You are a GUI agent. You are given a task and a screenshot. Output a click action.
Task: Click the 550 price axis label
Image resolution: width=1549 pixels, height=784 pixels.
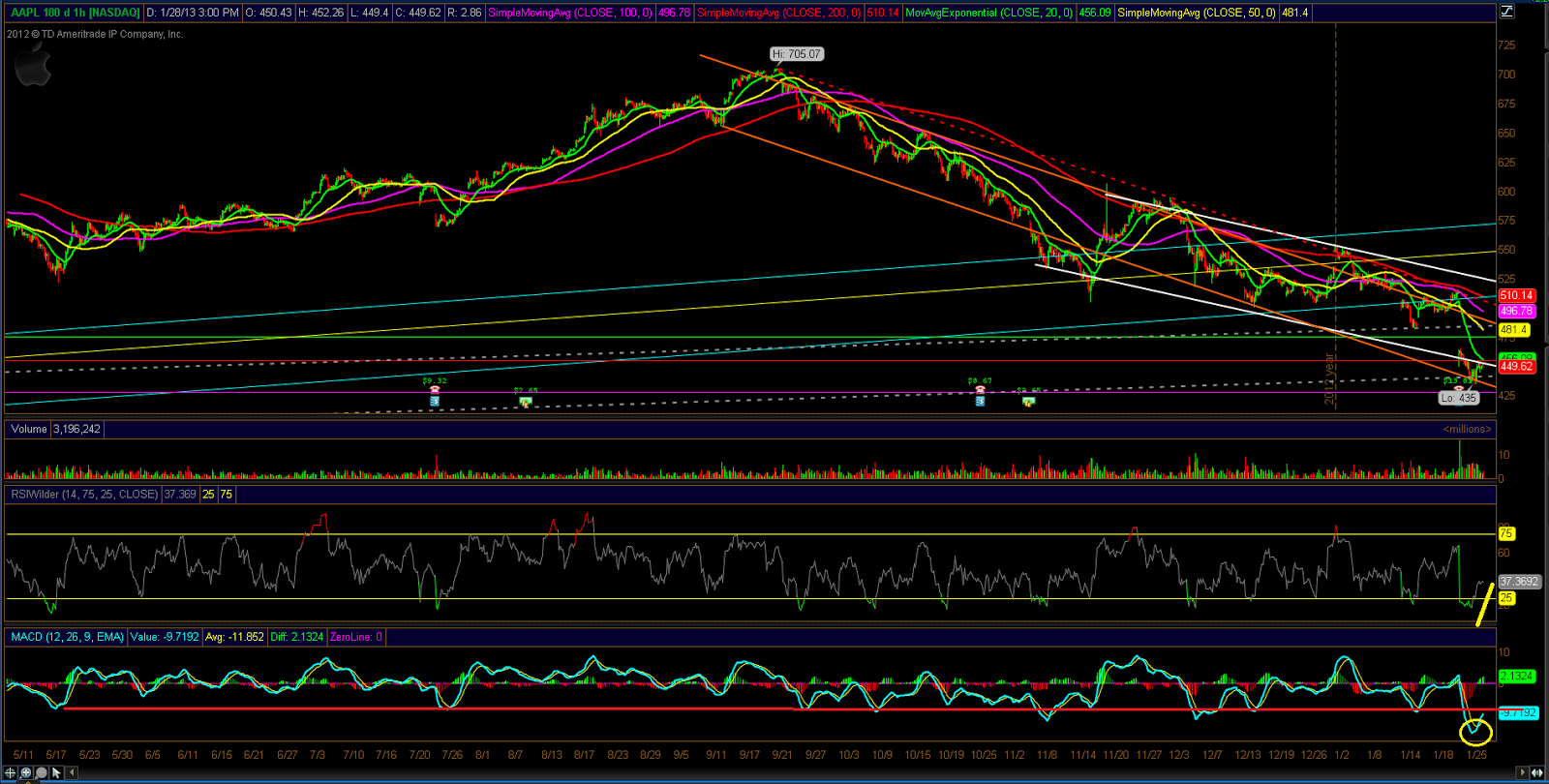click(x=1506, y=250)
